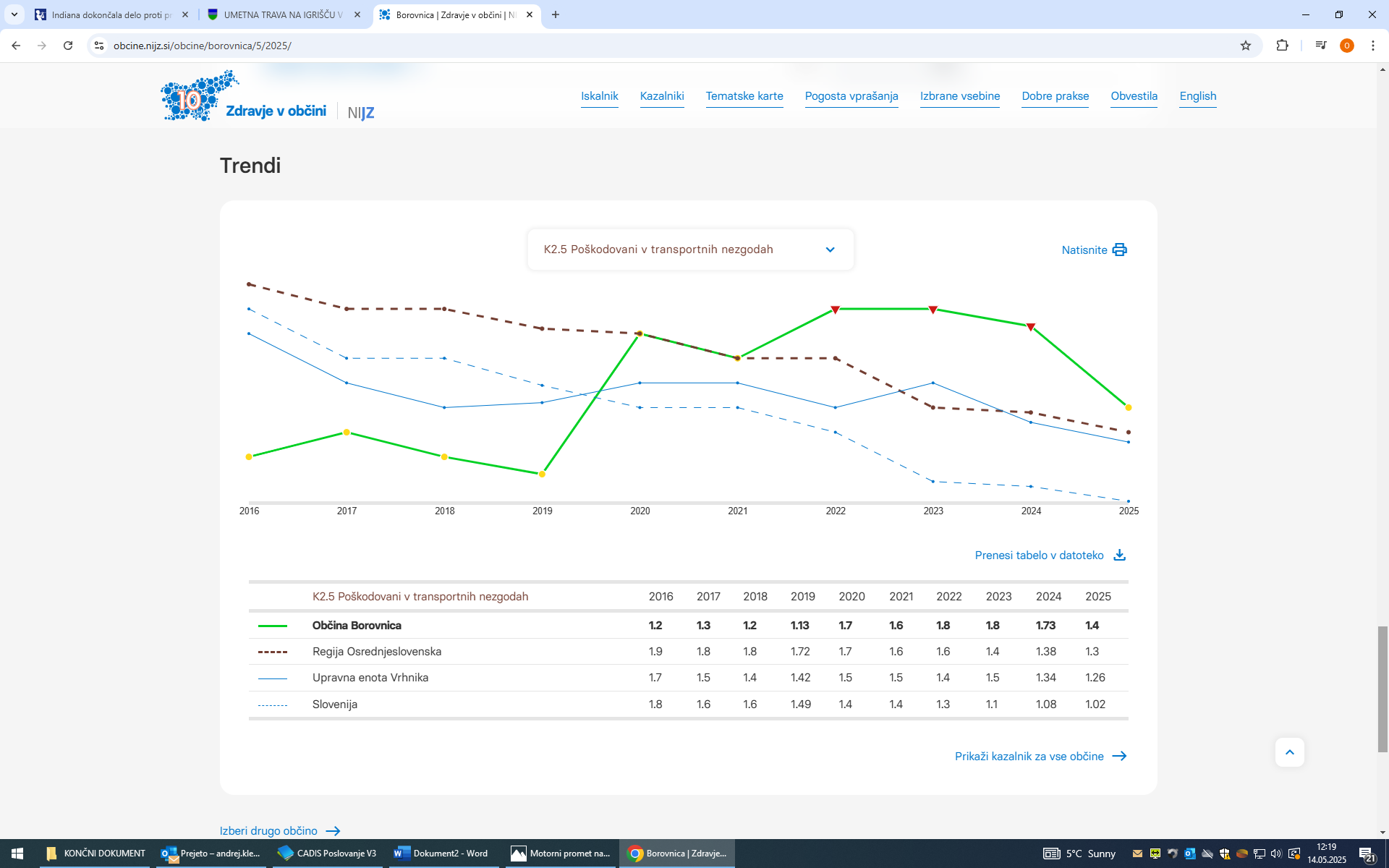
Task: Click the solid blue legend line swatch
Action: [x=273, y=678]
